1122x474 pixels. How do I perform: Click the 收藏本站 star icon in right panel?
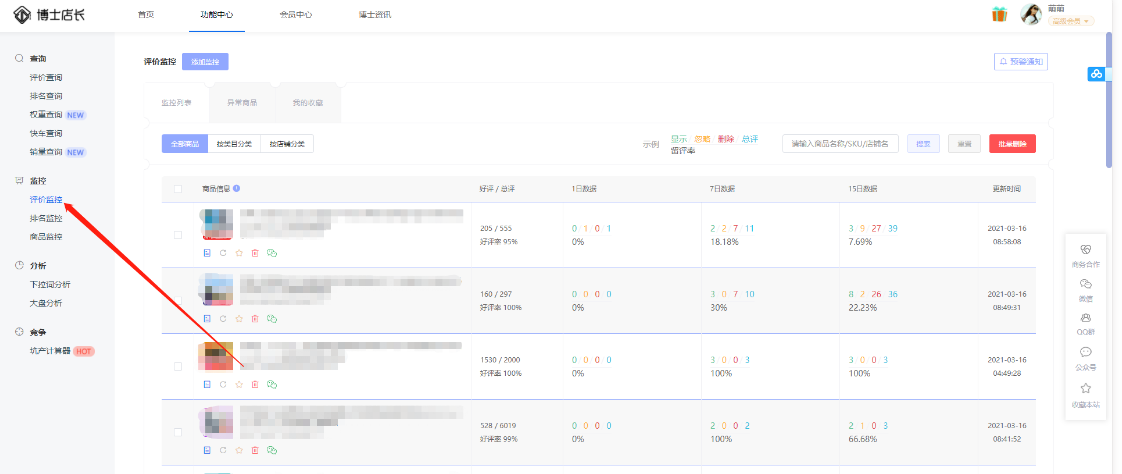tap(1085, 391)
